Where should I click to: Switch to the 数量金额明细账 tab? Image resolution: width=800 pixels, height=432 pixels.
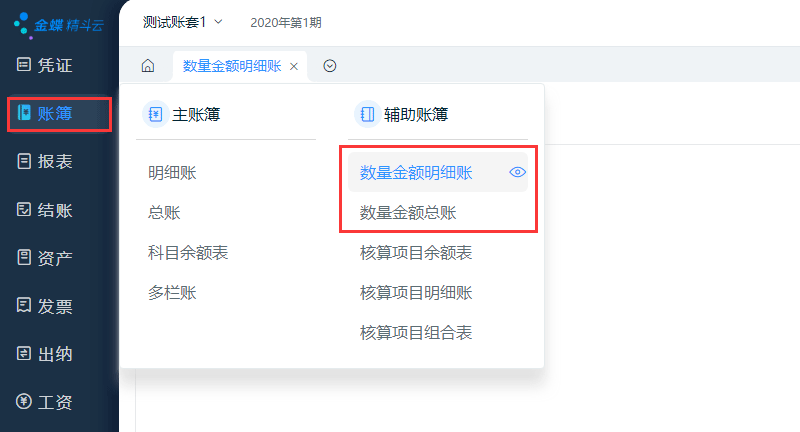point(232,66)
